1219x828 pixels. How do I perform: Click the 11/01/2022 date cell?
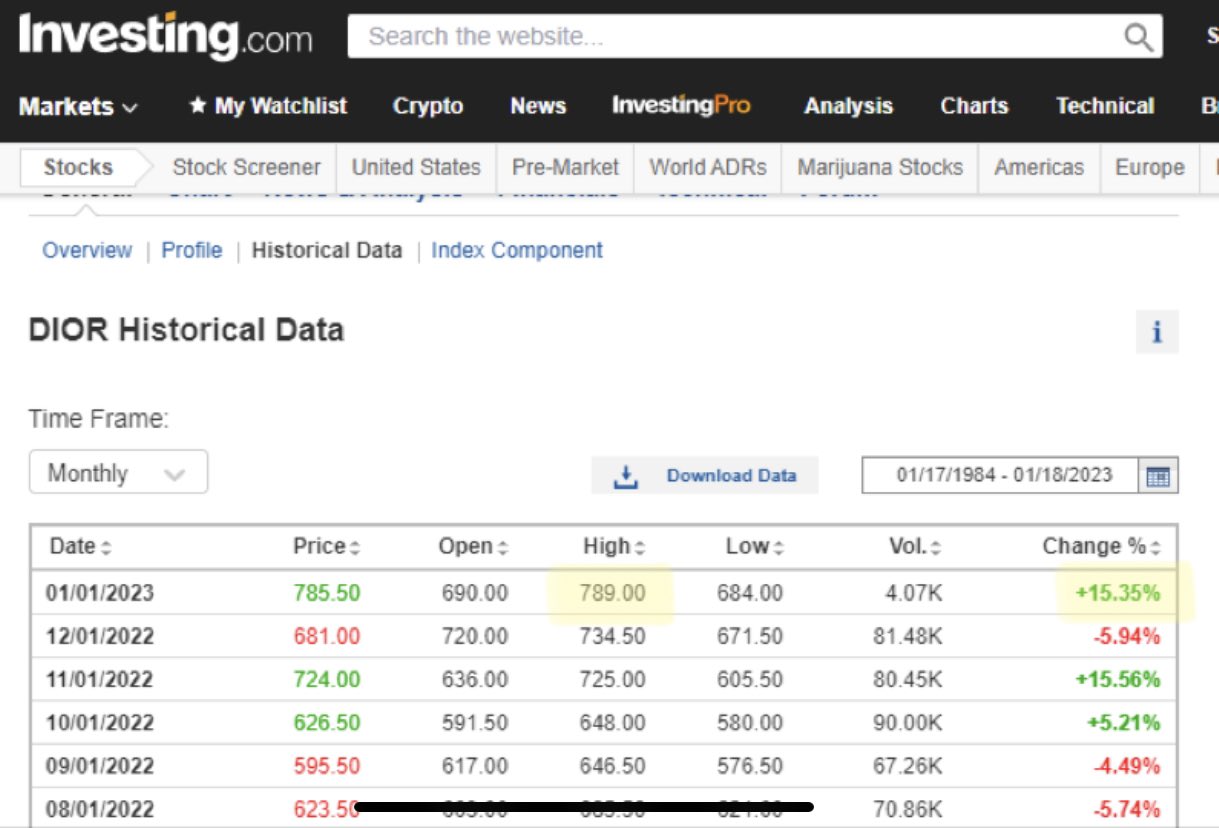(x=100, y=680)
